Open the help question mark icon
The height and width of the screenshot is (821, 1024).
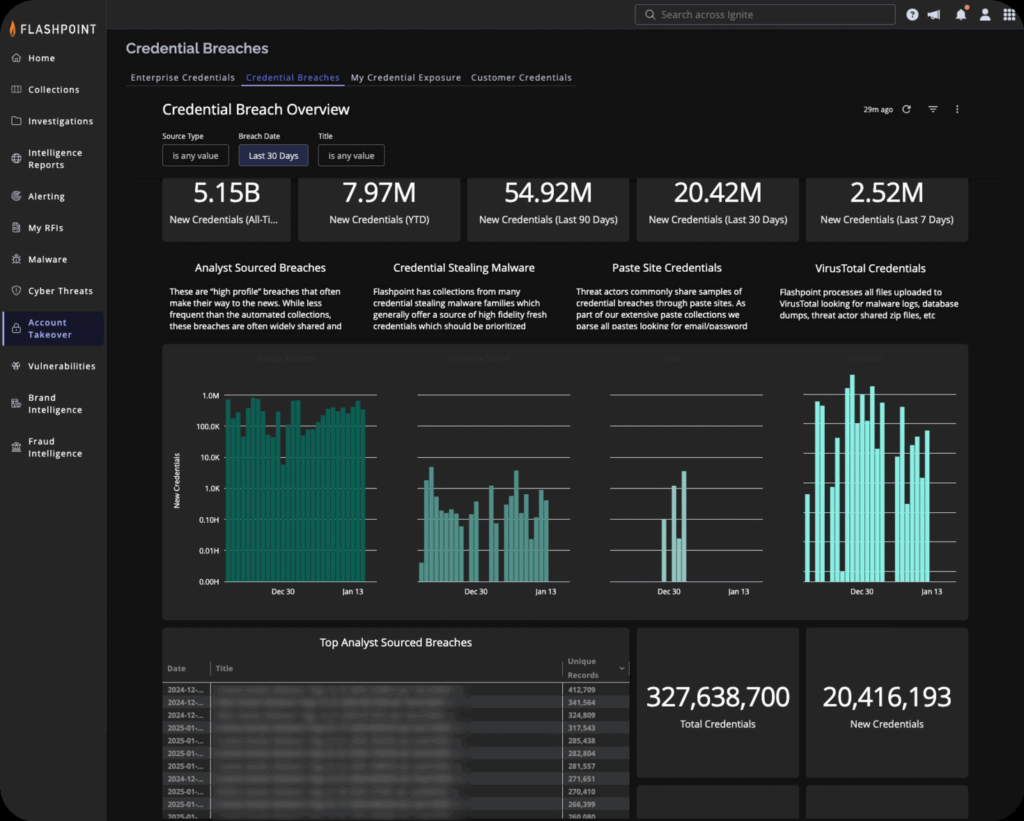[x=912, y=14]
